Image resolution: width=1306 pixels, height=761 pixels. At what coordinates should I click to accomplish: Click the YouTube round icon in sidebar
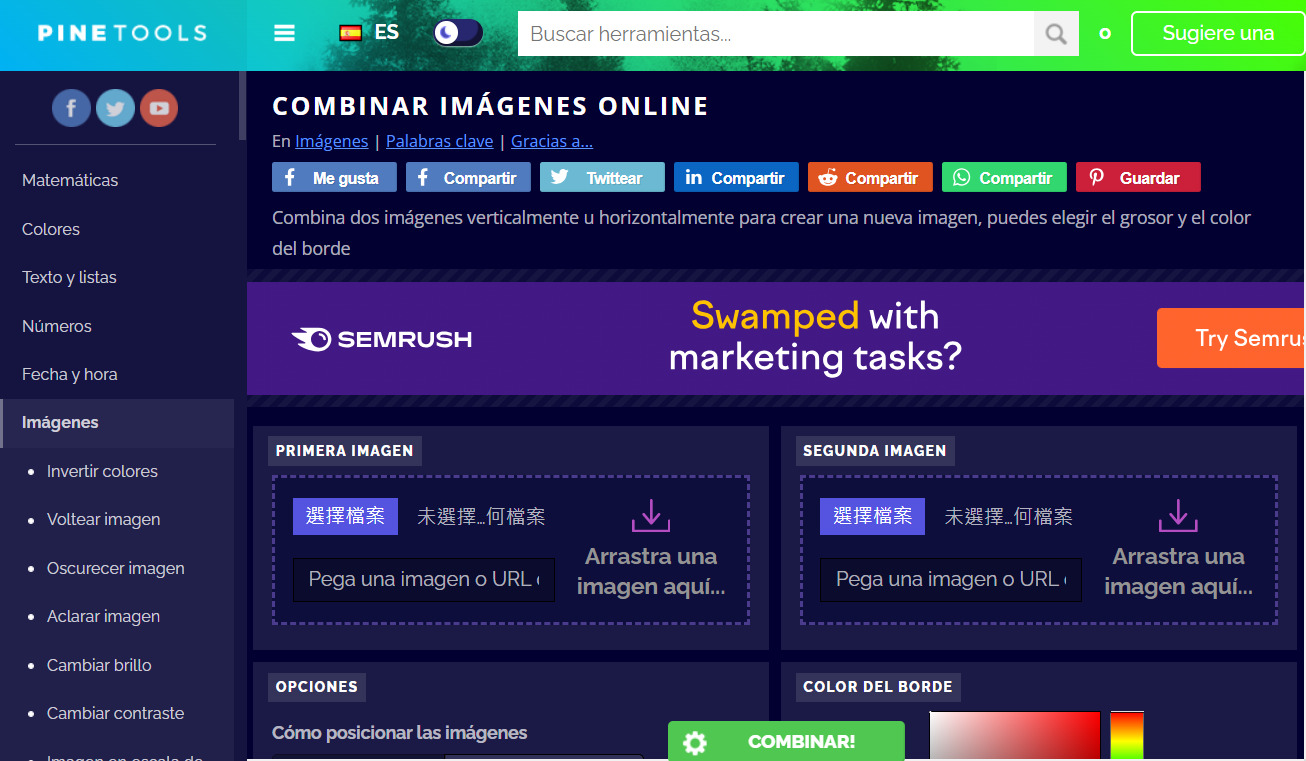tap(159, 108)
